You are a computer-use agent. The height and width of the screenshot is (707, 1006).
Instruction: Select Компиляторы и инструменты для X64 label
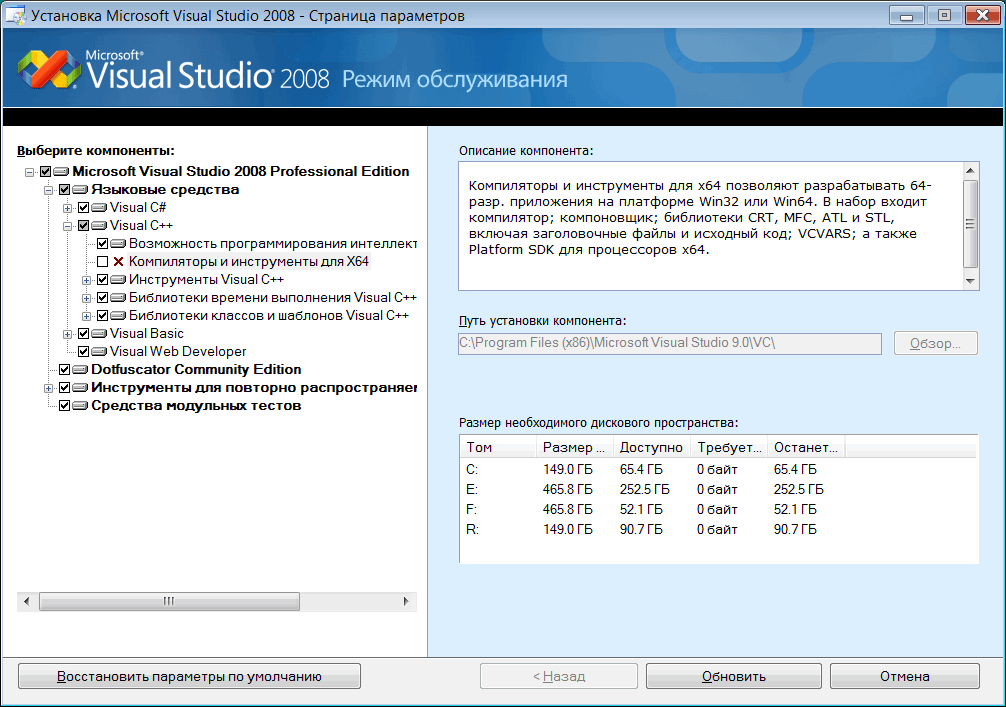(249, 262)
